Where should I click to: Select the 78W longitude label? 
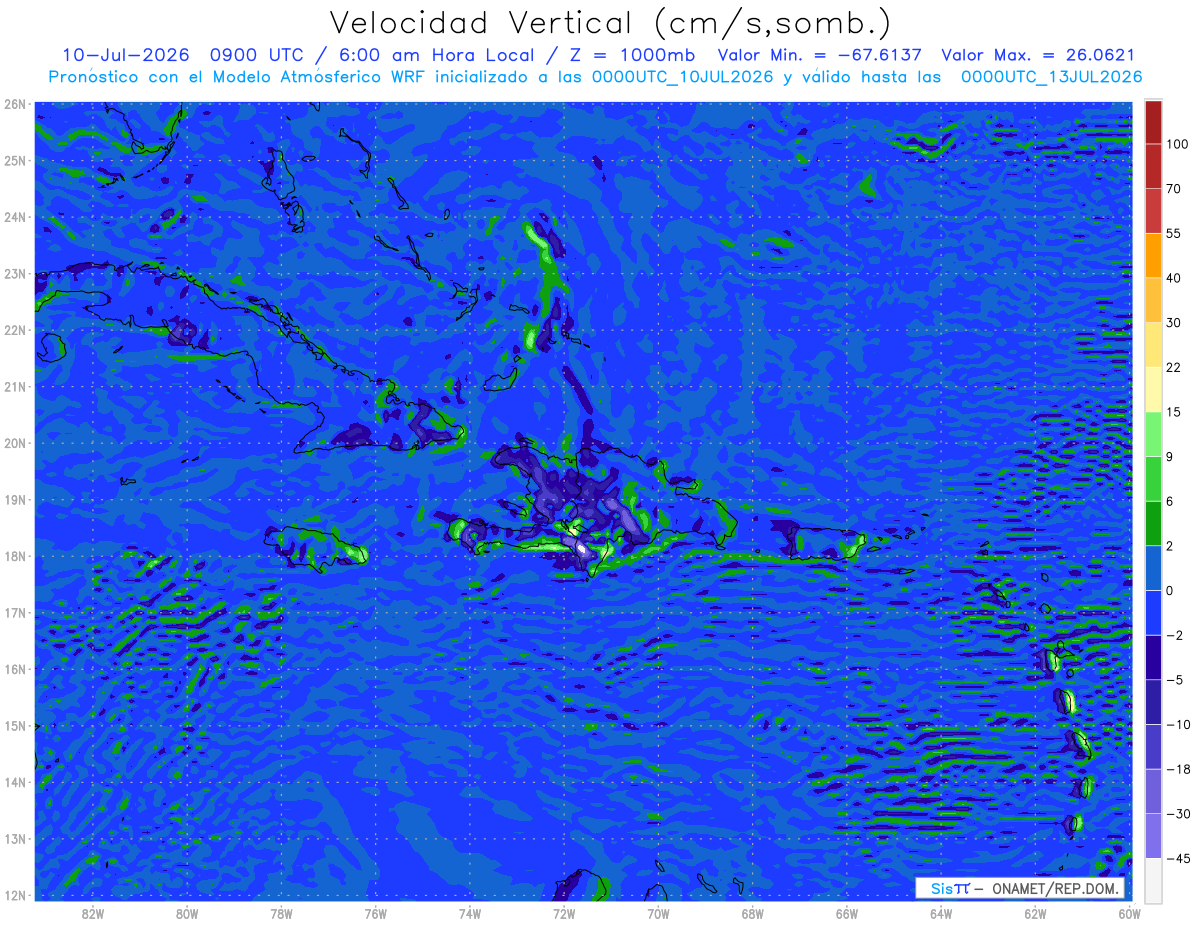coord(281,913)
